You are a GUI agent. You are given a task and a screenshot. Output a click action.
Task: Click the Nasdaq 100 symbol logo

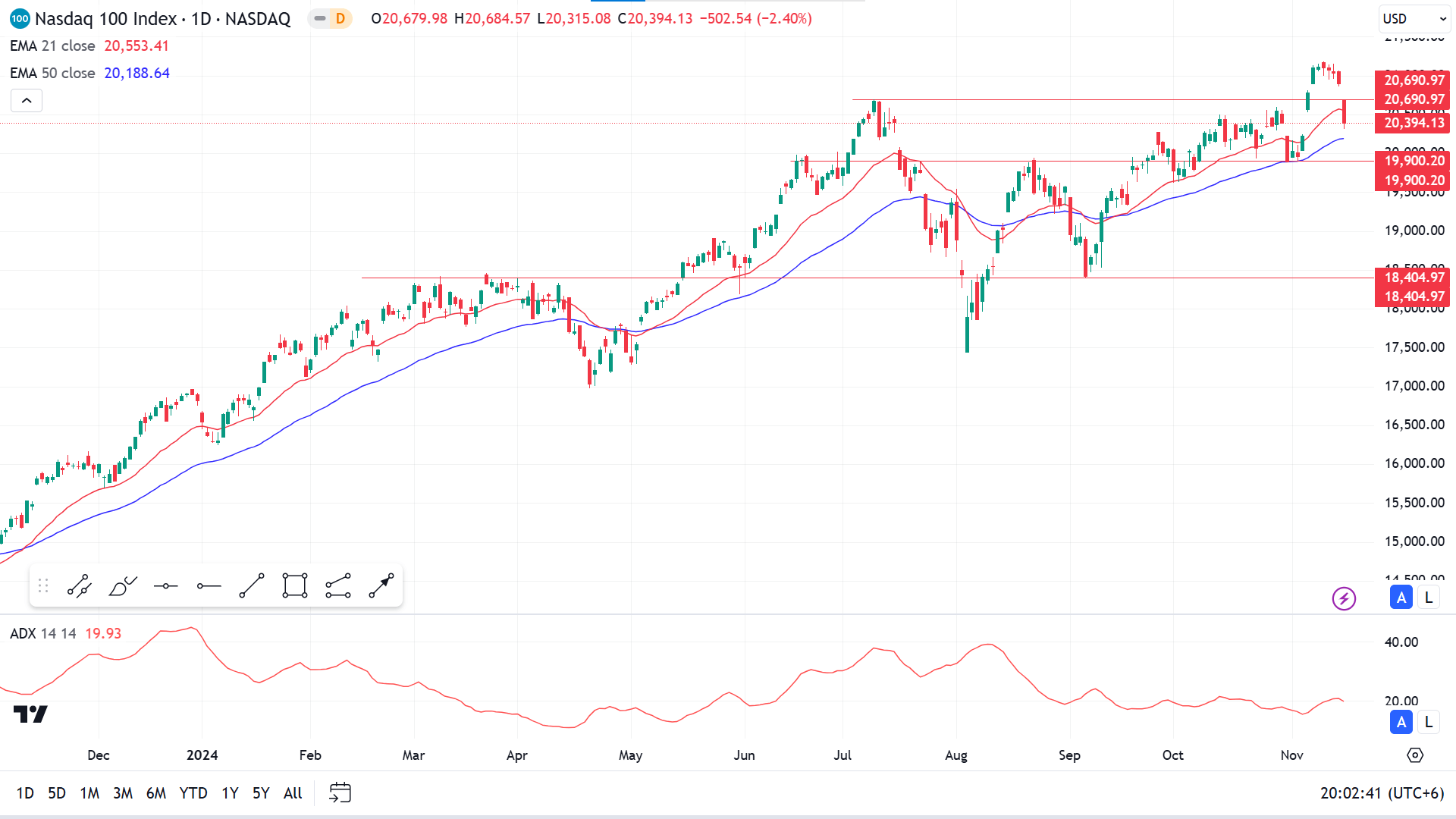point(20,18)
